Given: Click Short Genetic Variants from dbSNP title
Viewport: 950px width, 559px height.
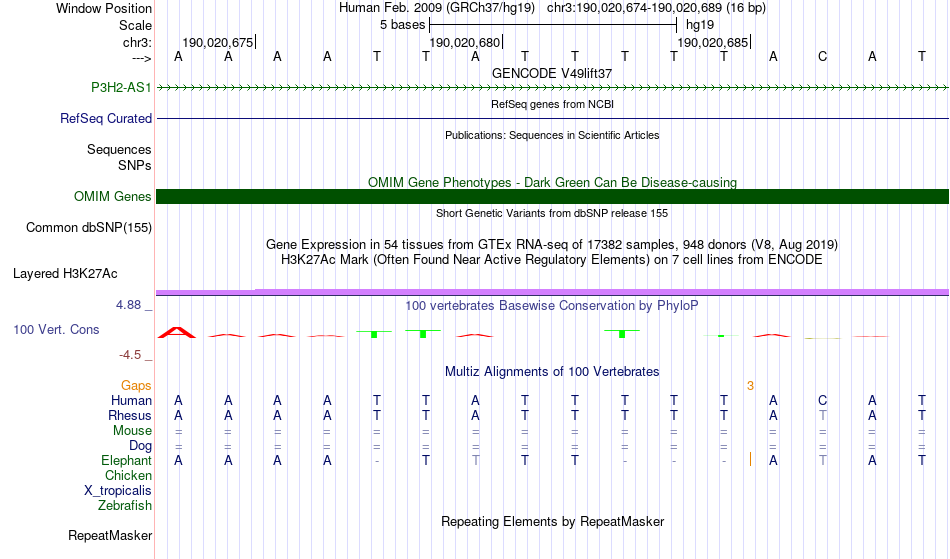Looking at the screenshot, I should [552, 213].
